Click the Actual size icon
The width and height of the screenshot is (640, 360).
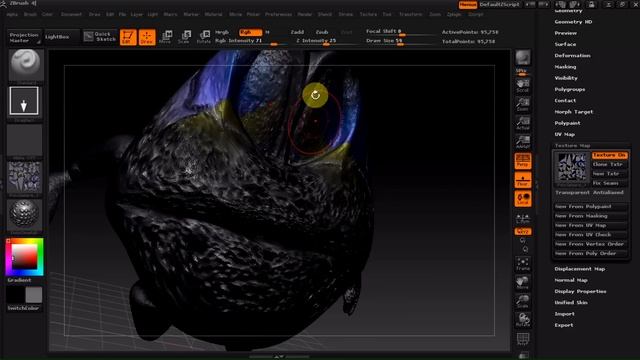(x=522, y=123)
